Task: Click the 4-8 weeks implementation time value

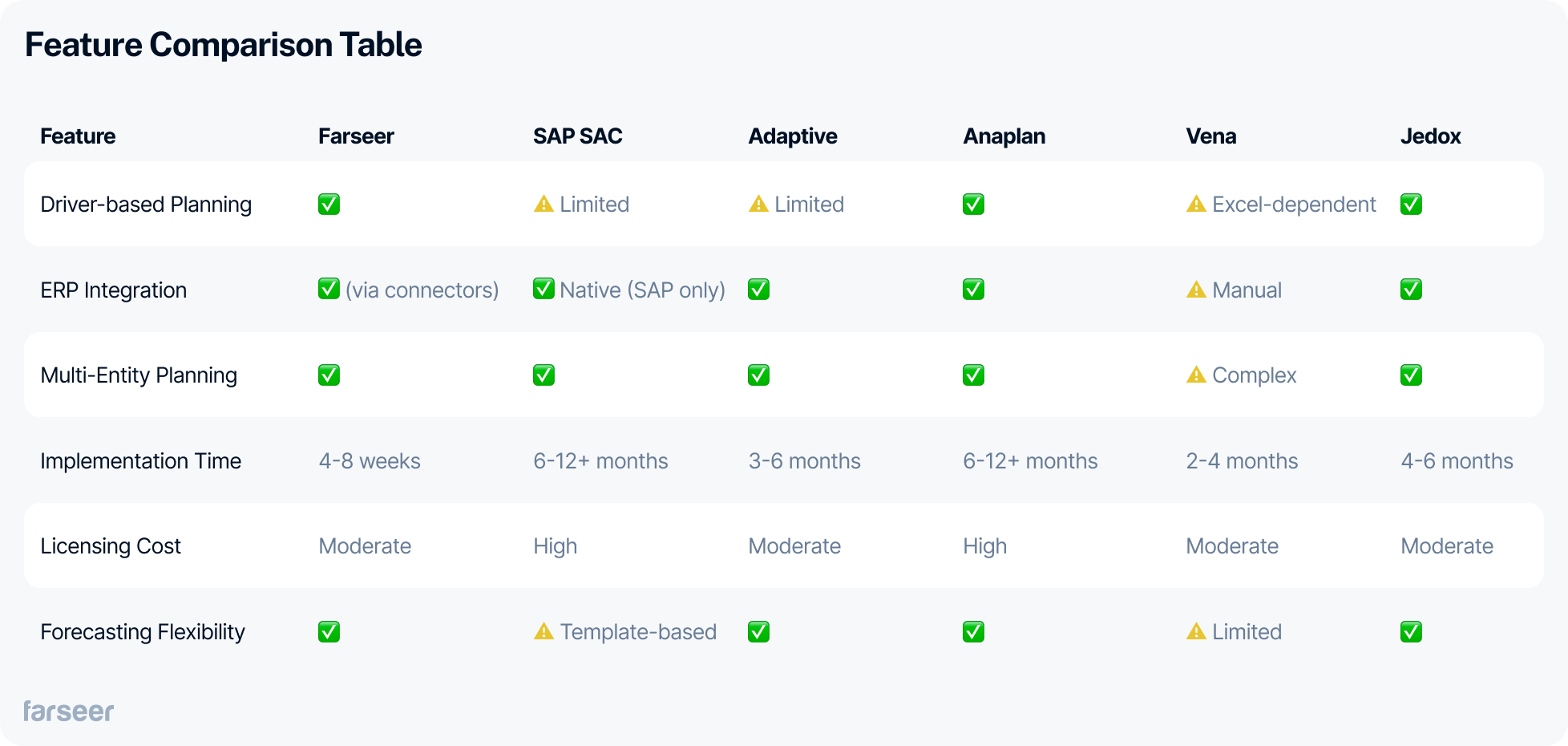Action: coord(370,460)
